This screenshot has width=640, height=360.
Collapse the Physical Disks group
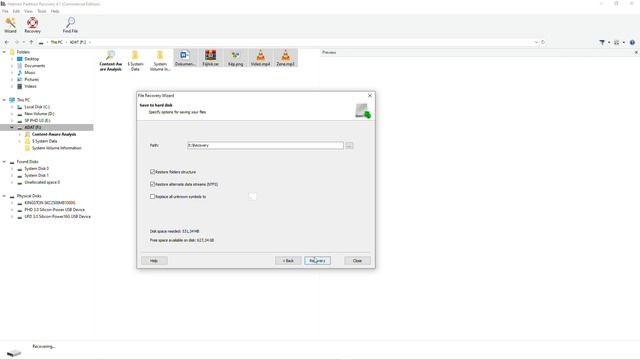(x=4, y=196)
